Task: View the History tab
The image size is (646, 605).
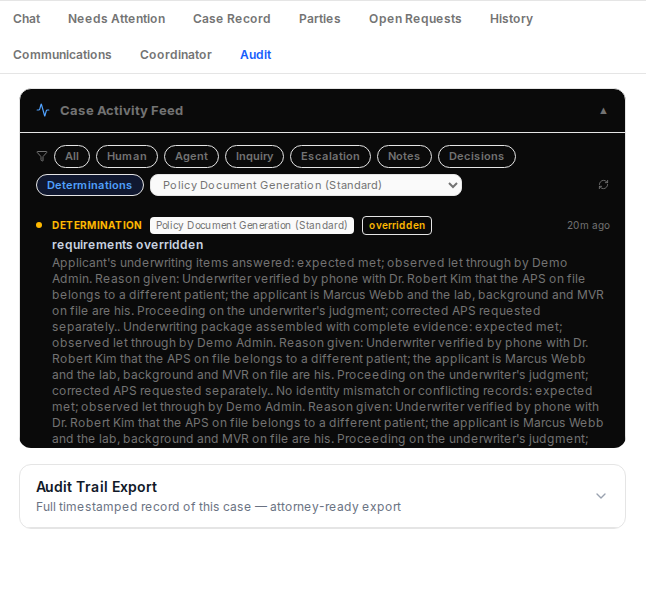Action: (x=511, y=19)
